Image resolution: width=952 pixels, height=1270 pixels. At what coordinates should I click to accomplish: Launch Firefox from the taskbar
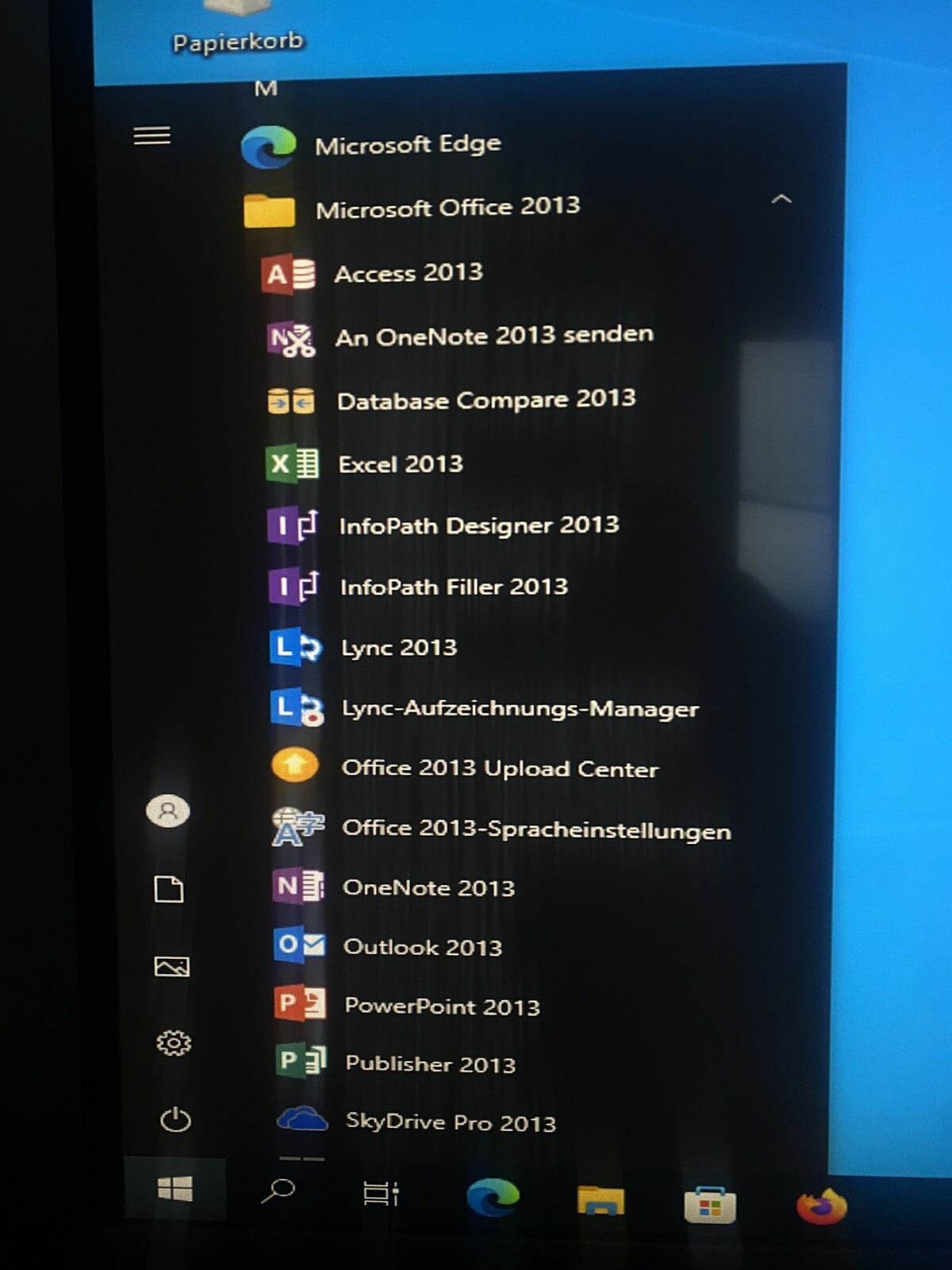pos(822,1207)
